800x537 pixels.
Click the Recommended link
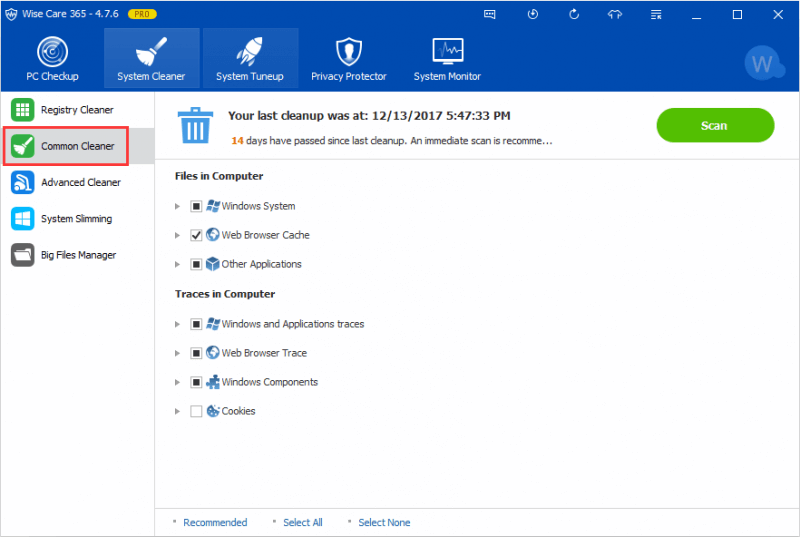[x=215, y=522]
